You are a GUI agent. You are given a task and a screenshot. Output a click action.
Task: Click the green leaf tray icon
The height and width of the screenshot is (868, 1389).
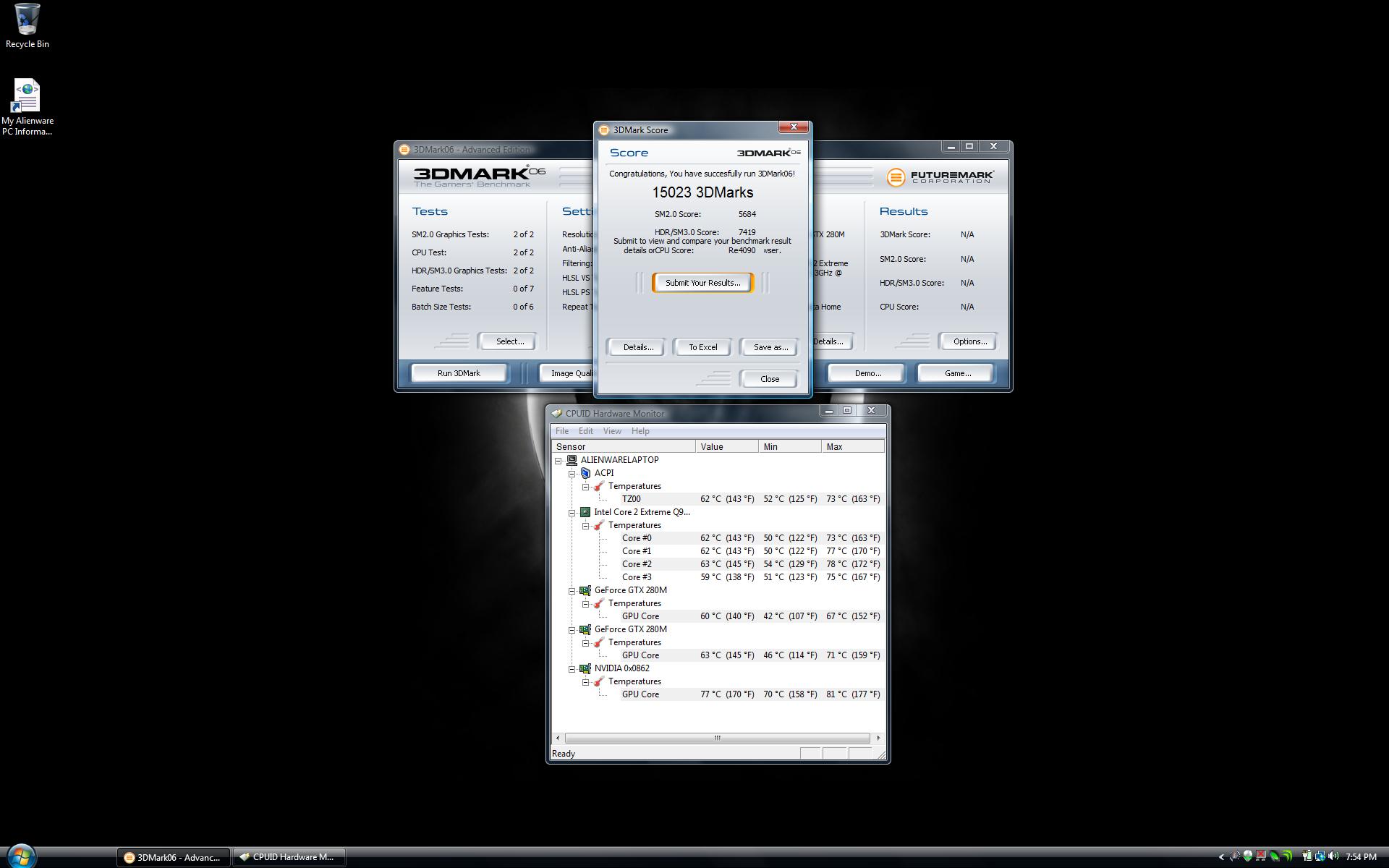coord(1275,856)
